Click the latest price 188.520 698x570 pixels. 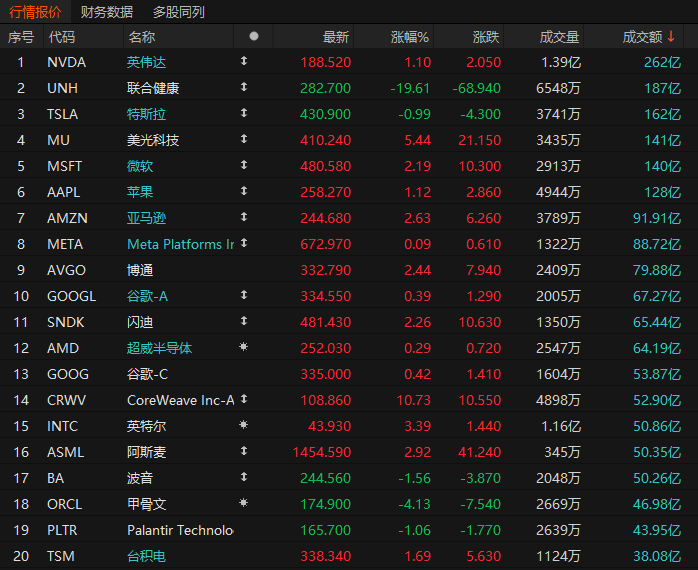click(x=326, y=62)
